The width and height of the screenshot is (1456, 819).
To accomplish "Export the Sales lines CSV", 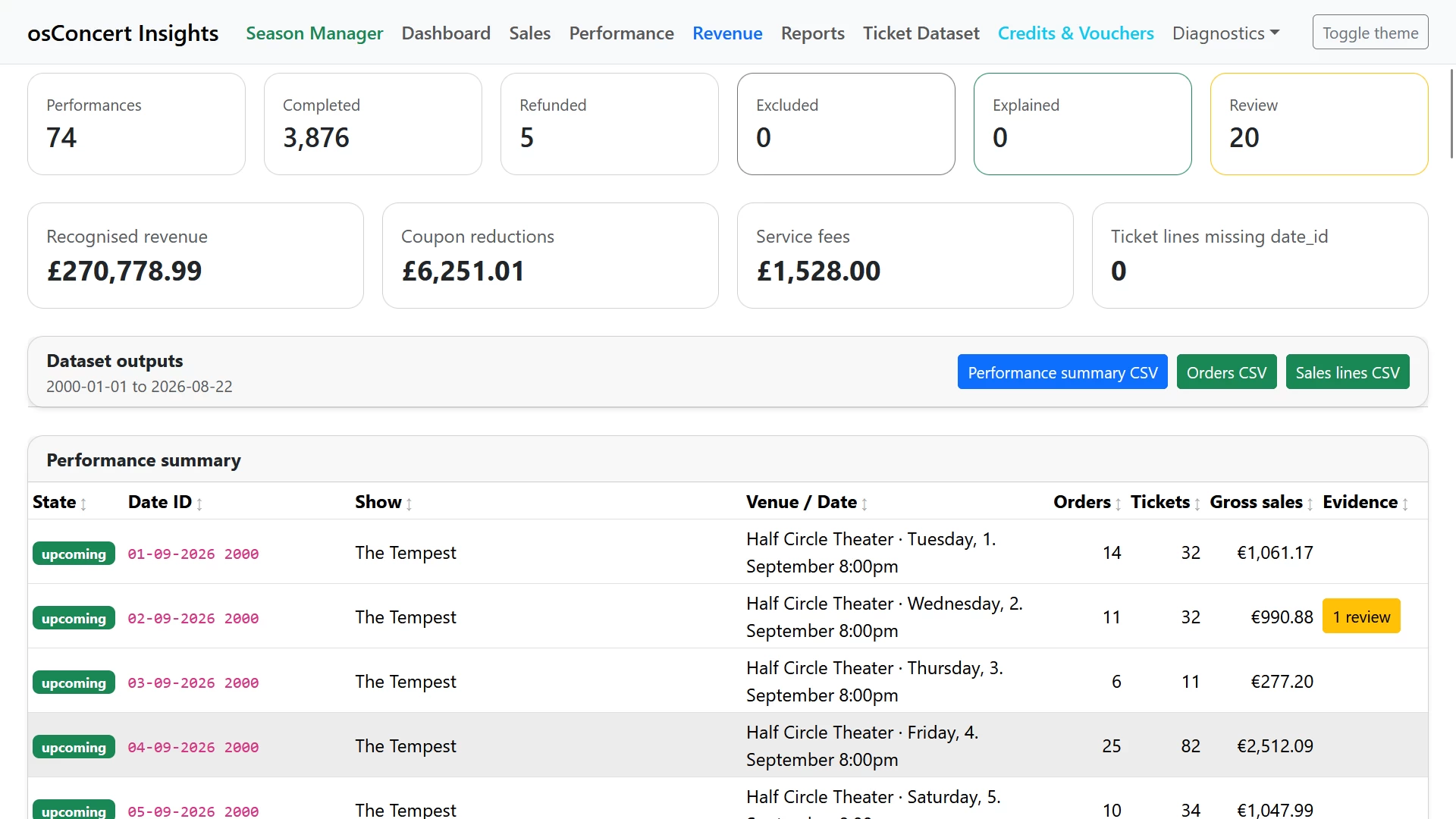I will (1348, 372).
